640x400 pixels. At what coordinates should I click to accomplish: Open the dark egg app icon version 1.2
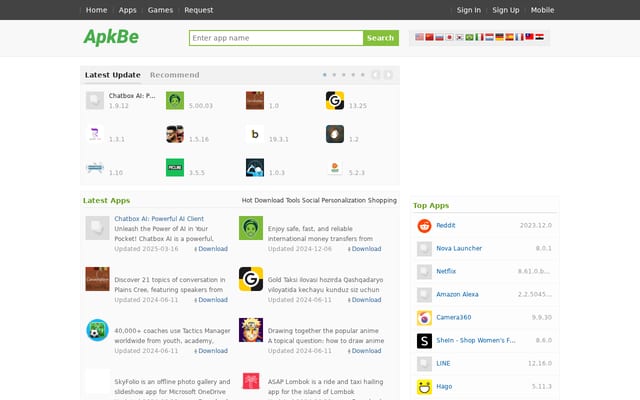(x=335, y=134)
